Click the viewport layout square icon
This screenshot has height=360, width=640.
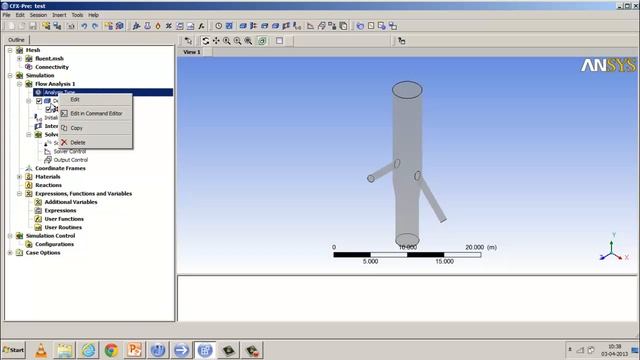point(280,41)
